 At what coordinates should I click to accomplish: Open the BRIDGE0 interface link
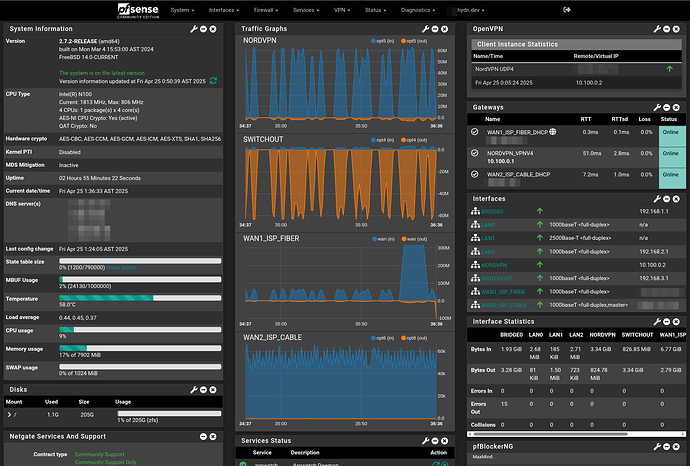492,212
